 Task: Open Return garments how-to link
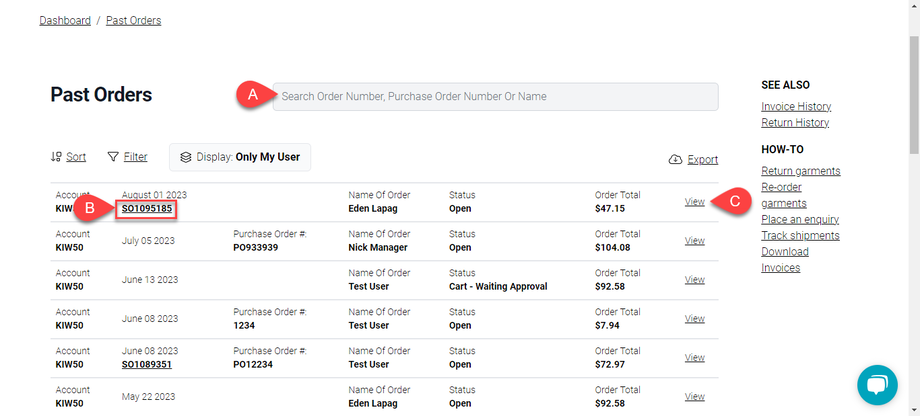pyautogui.click(x=800, y=171)
